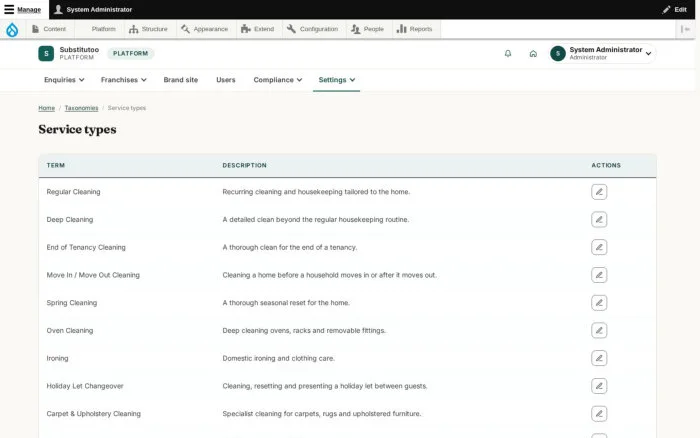Open the Manage hamburger menu

click(x=22, y=9)
